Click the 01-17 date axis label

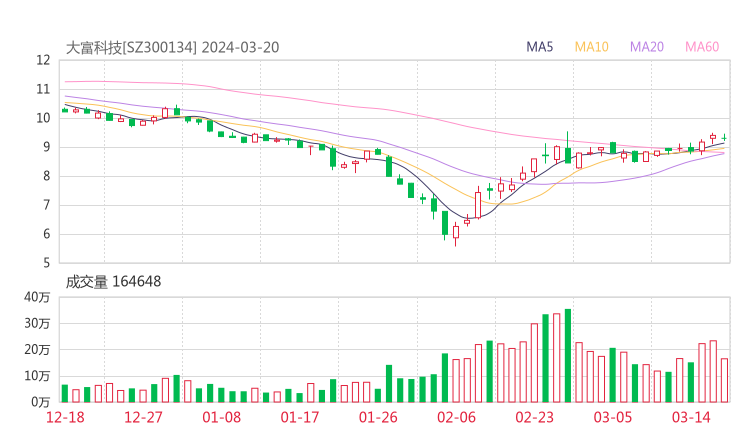point(300,417)
